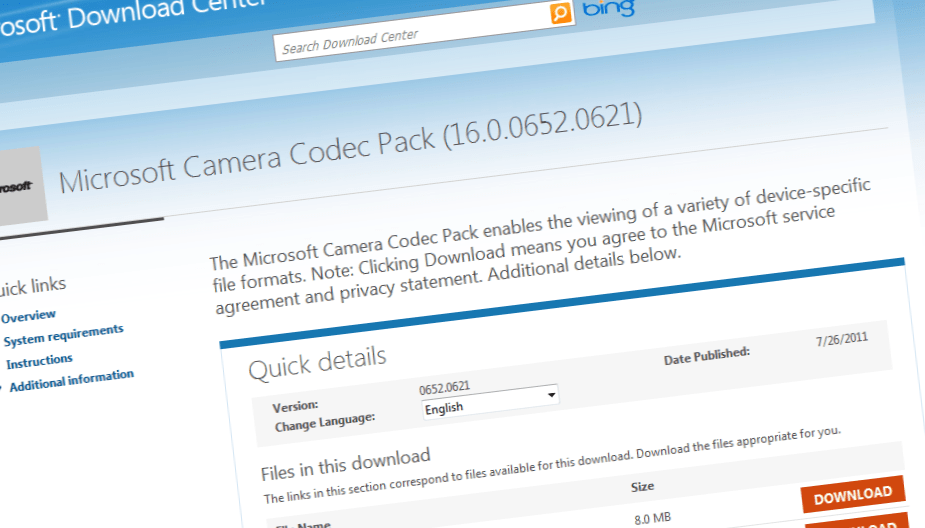Click the 8.0 MB size value
Image resolution: width=925 pixels, height=528 pixels.
click(652, 519)
